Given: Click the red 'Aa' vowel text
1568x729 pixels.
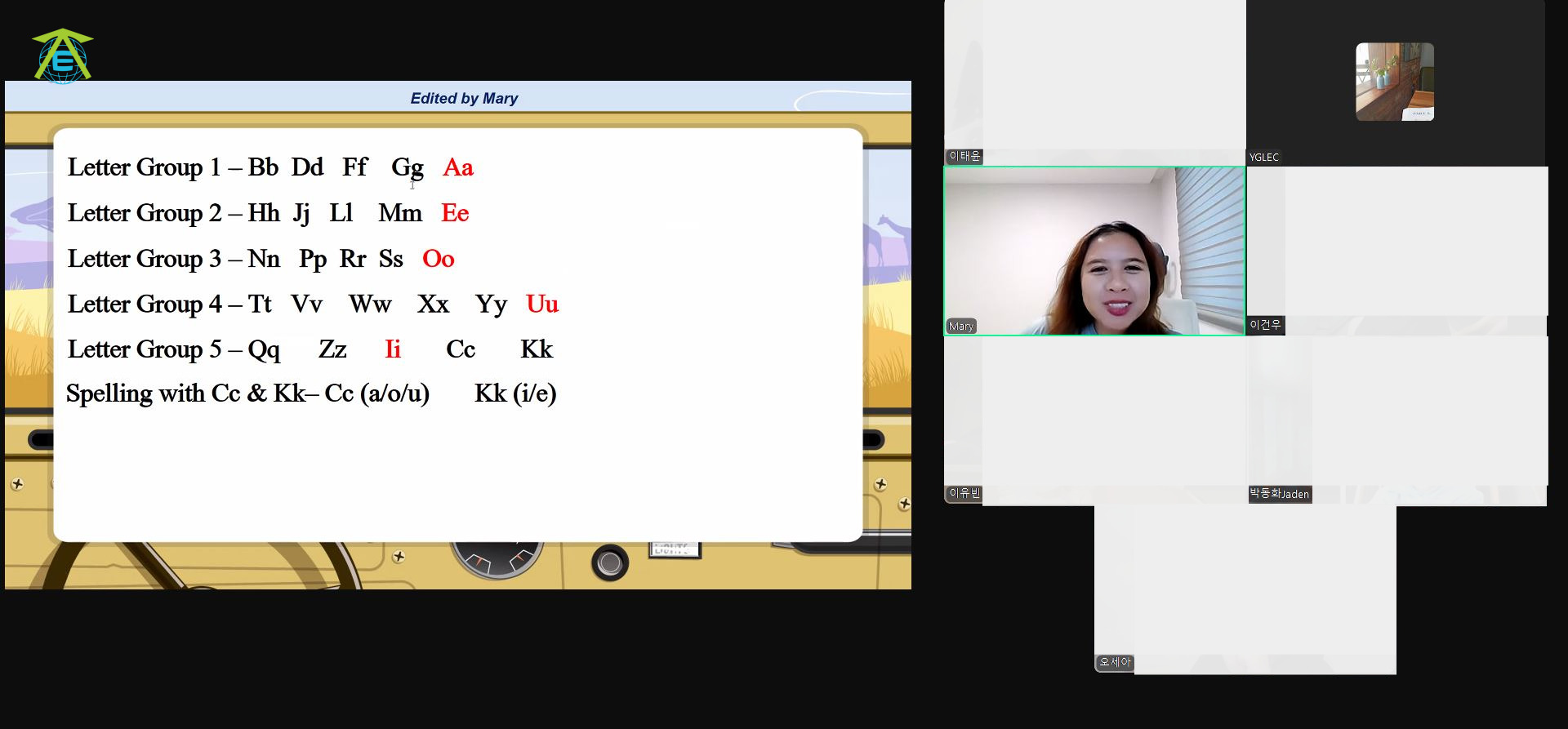Looking at the screenshot, I should [x=458, y=167].
